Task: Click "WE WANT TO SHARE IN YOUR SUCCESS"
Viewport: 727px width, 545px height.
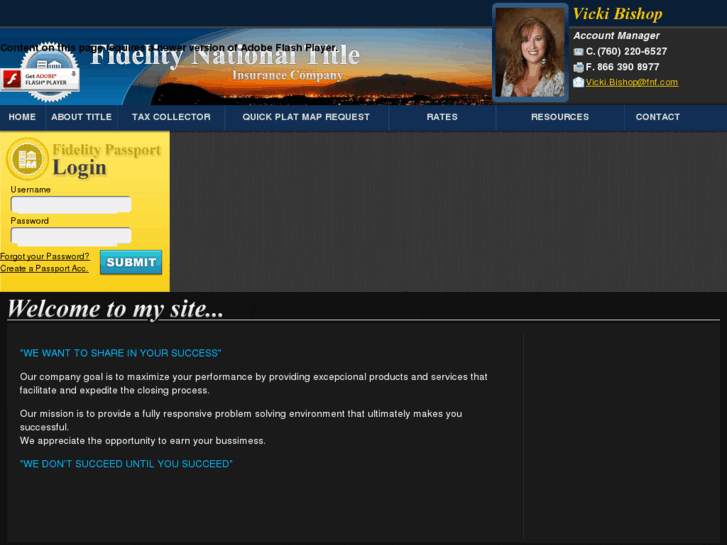Action: pos(121,353)
